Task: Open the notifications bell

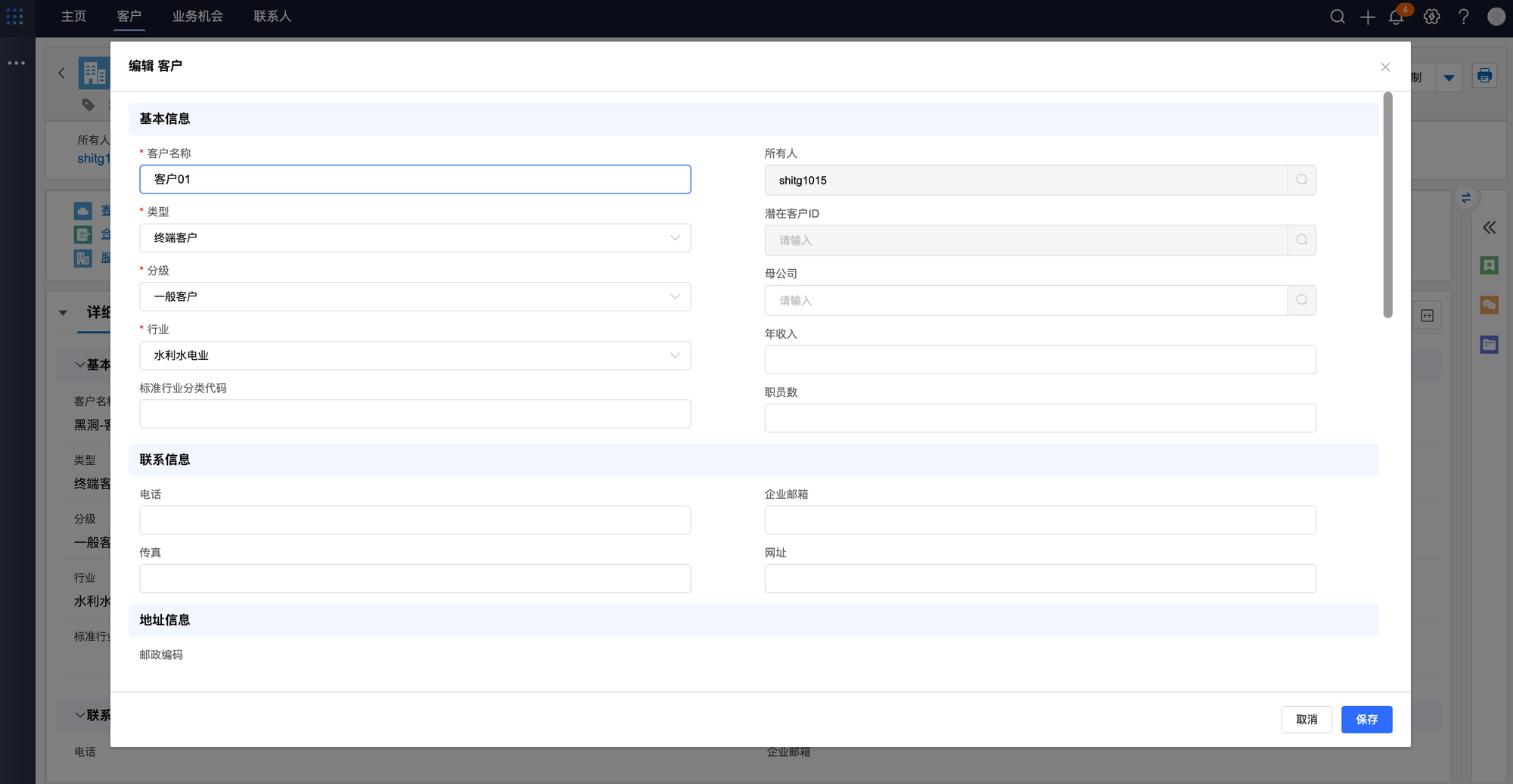Action: (x=1396, y=17)
